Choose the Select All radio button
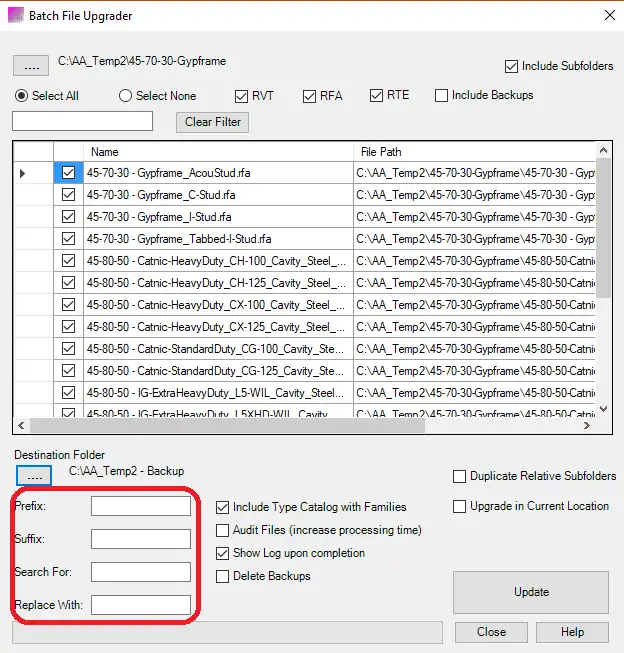The height and width of the screenshot is (653, 624). 22,96
